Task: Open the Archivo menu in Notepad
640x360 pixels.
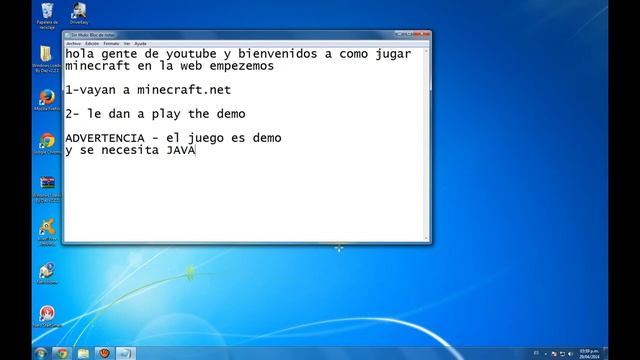Action: tap(73, 44)
